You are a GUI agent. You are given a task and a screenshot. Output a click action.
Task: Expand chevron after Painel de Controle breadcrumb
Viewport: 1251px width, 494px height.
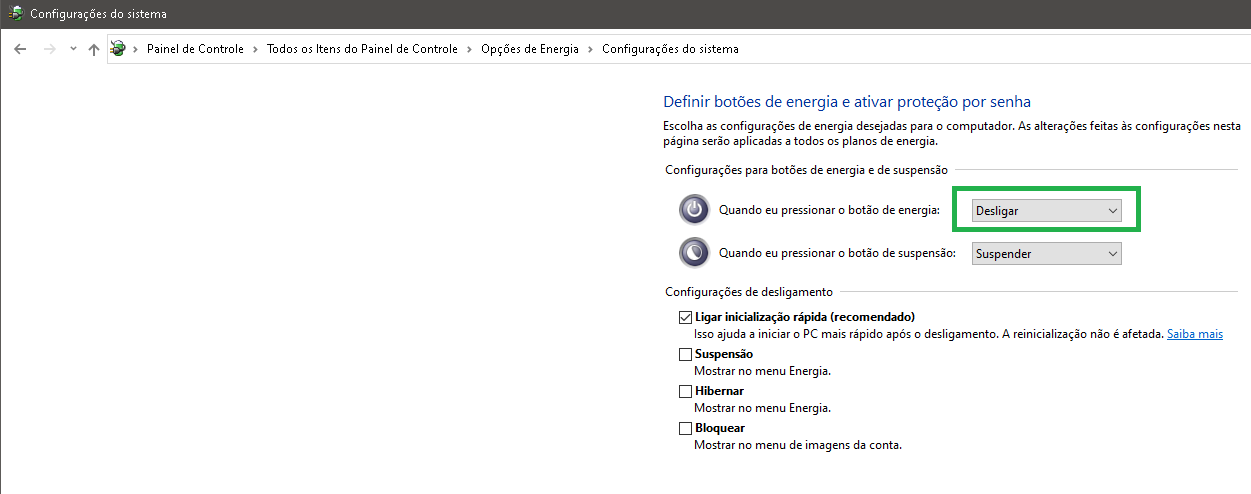(255, 49)
